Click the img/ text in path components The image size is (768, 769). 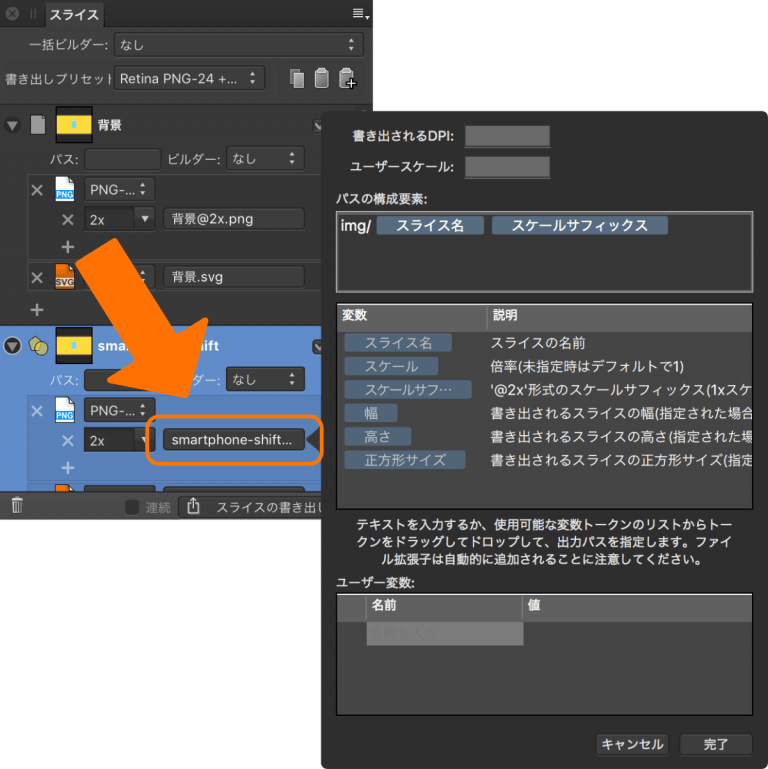[x=356, y=226]
